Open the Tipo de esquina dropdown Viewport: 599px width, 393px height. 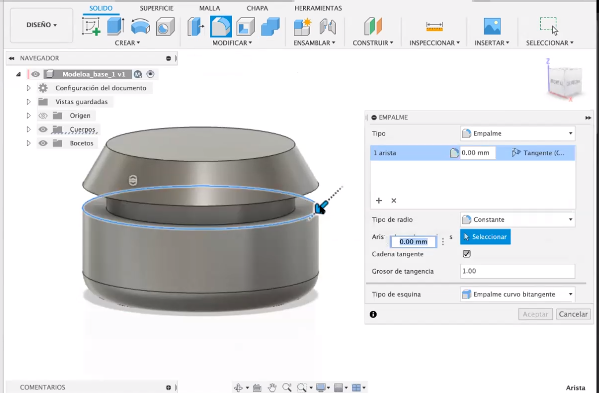coord(518,294)
